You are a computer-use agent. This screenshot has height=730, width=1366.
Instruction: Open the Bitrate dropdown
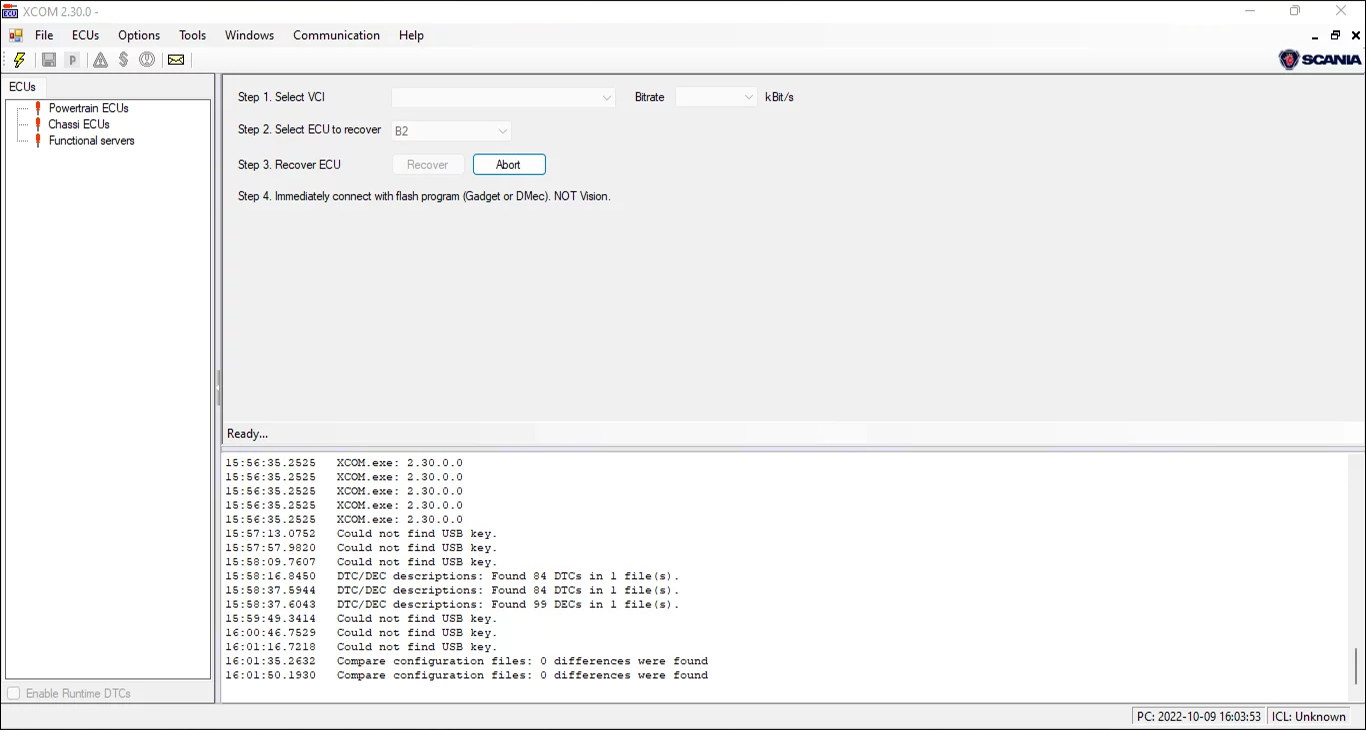pos(716,97)
